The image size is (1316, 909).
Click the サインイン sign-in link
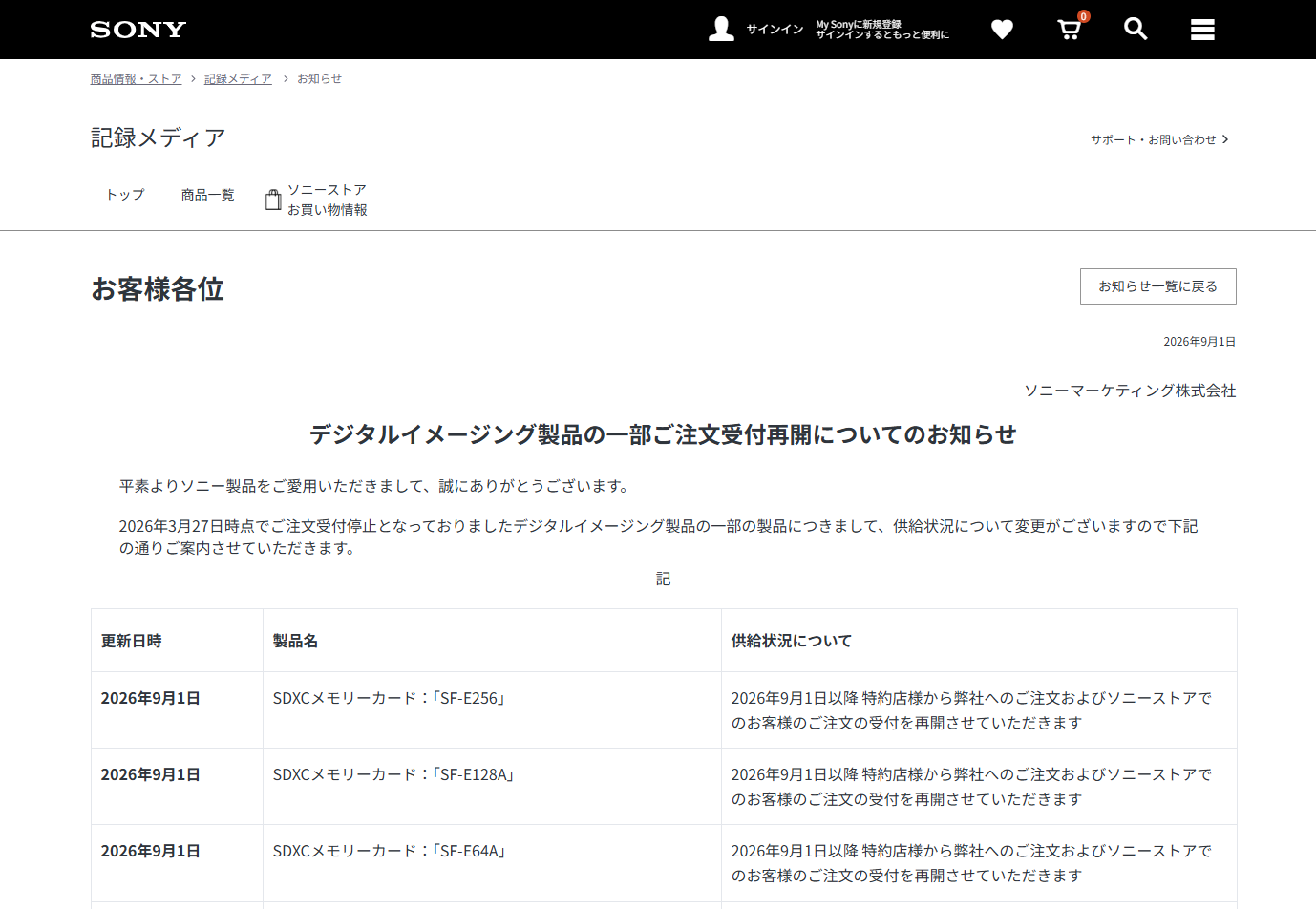775,30
